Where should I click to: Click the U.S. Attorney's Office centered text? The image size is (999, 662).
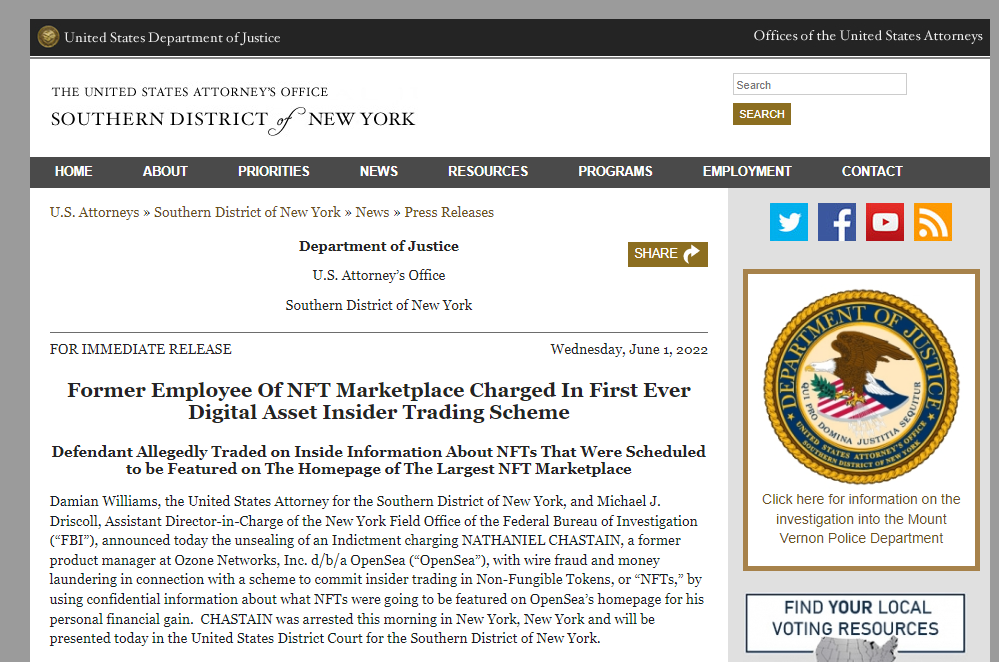coord(378,275)
